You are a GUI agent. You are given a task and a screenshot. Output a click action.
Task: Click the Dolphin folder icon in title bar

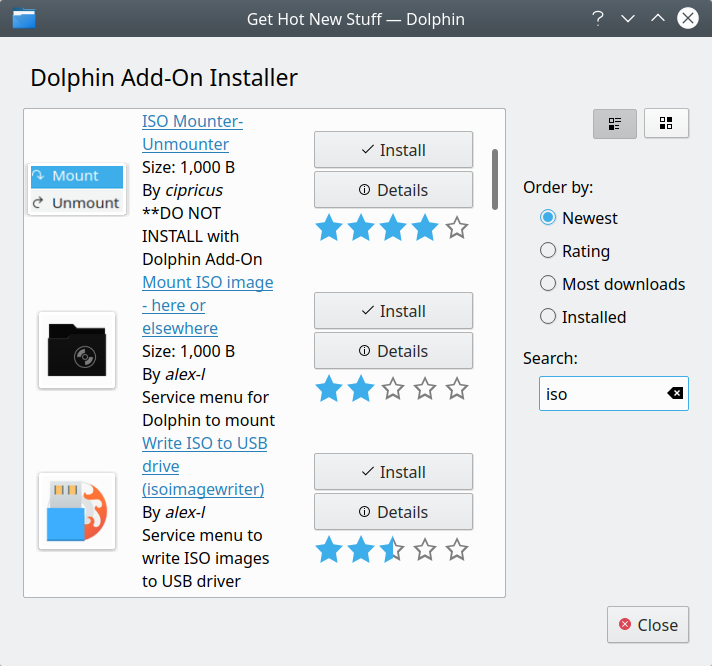pos(24,18)
